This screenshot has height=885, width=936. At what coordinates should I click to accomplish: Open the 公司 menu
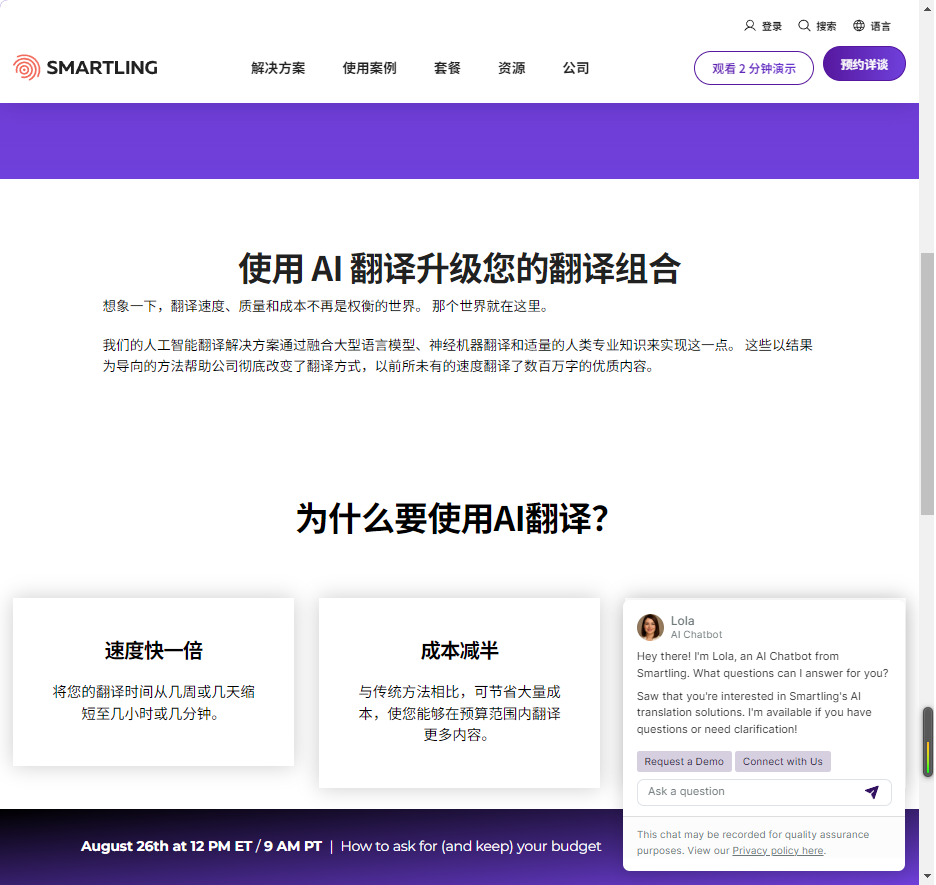(x=576, y=68)
